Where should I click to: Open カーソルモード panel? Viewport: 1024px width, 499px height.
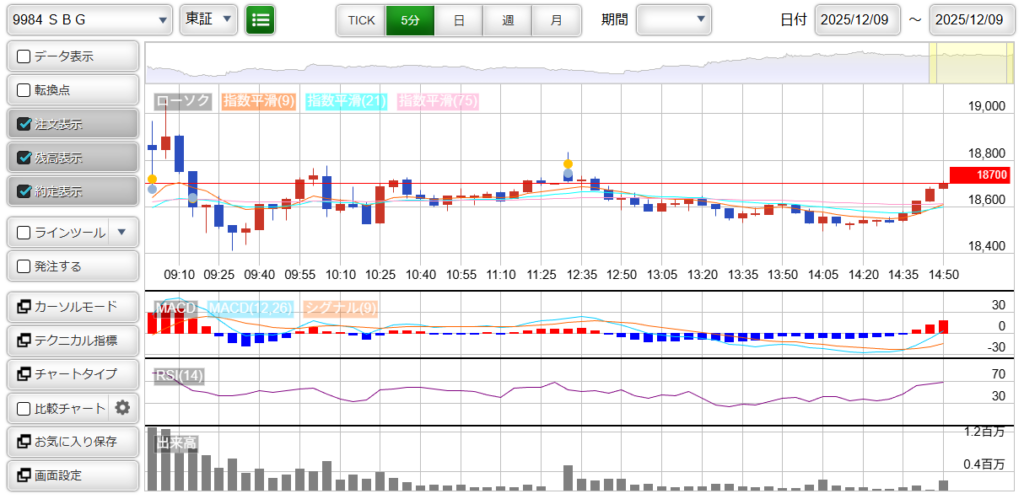72,306
